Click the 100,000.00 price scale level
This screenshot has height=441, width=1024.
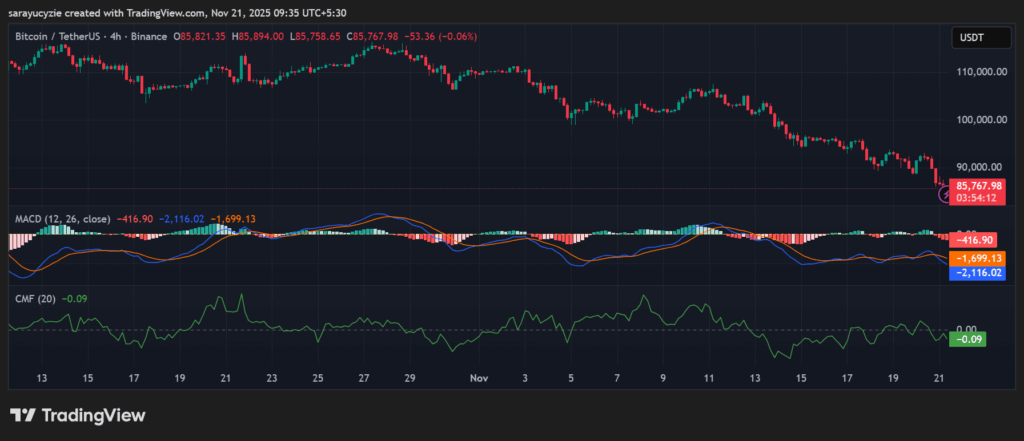click(981, 120)
